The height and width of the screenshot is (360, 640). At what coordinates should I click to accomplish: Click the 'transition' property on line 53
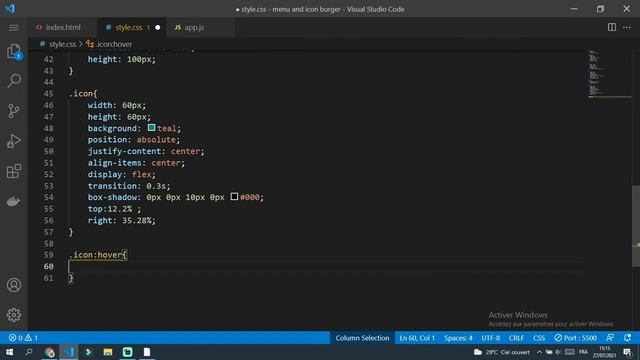point(112,186)
